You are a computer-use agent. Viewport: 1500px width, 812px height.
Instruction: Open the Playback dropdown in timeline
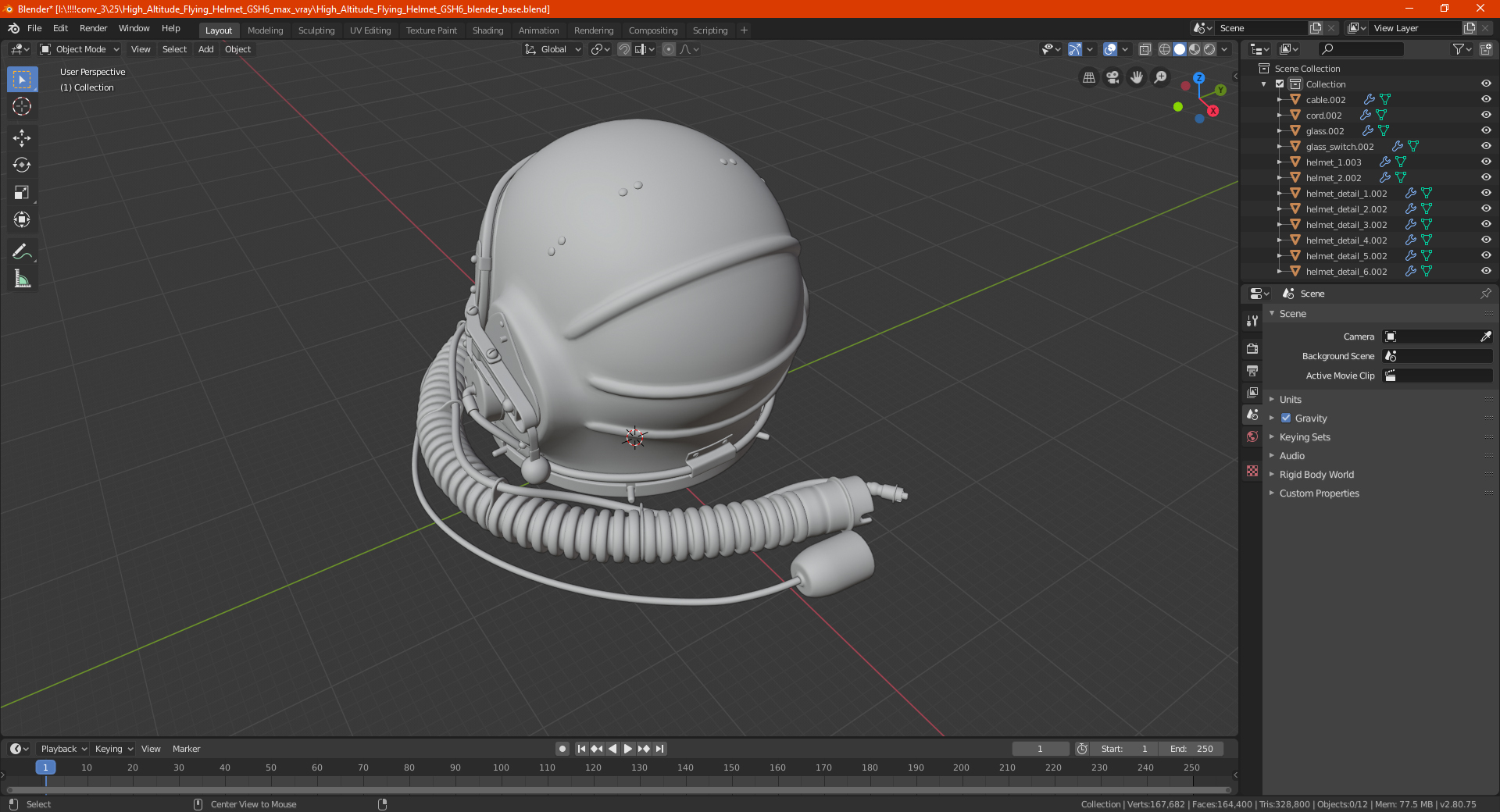[x=63, y=749]
